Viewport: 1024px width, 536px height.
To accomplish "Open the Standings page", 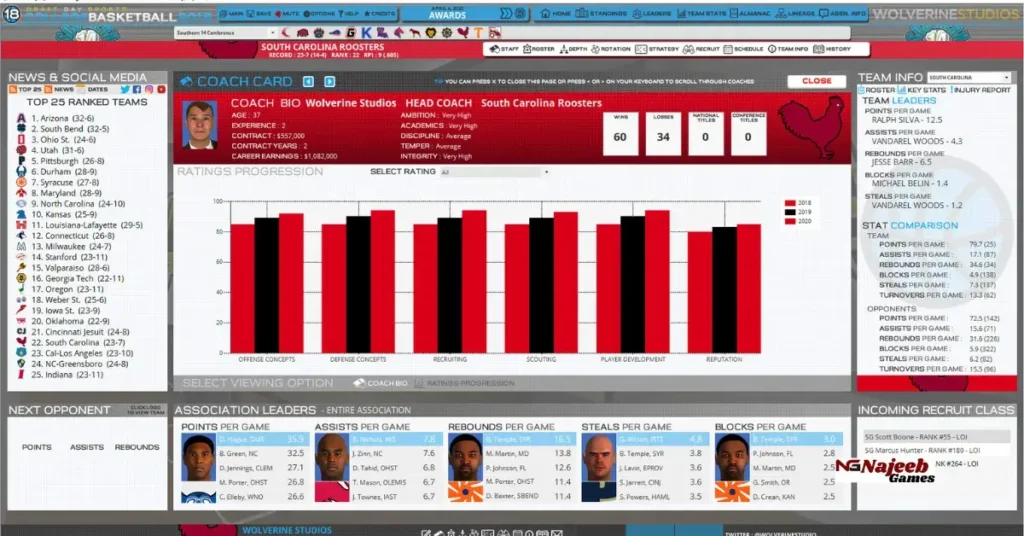I will (x=600, y=15).
